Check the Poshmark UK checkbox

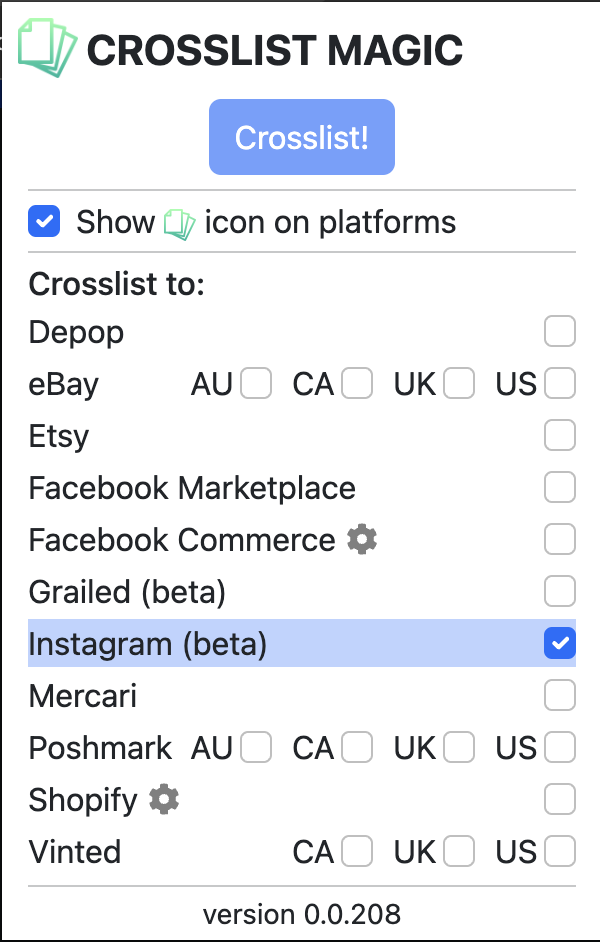(x=457, y=747)
